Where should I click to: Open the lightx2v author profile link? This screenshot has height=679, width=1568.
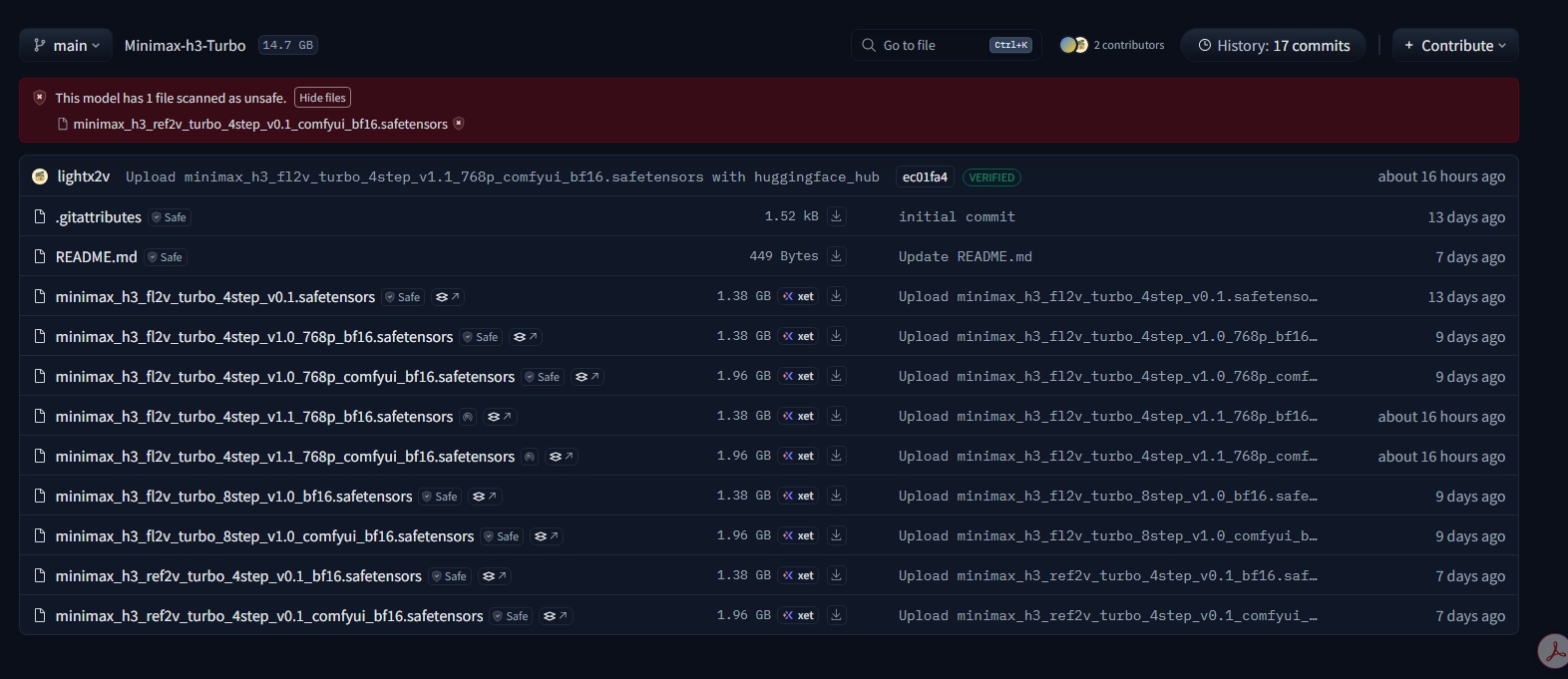(83, 176)
